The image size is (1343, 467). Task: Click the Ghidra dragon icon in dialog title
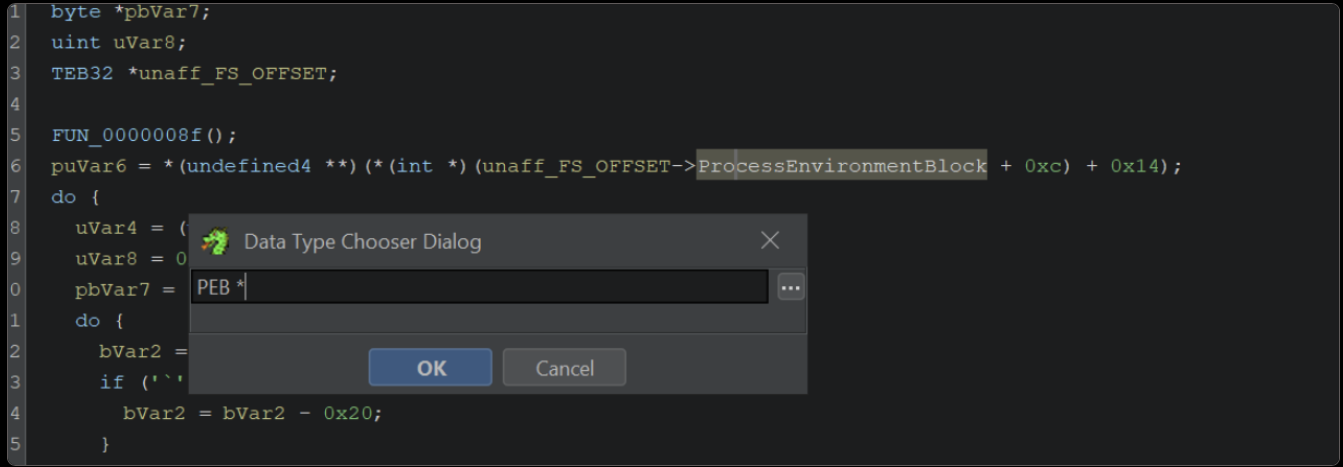click(215, 241)
